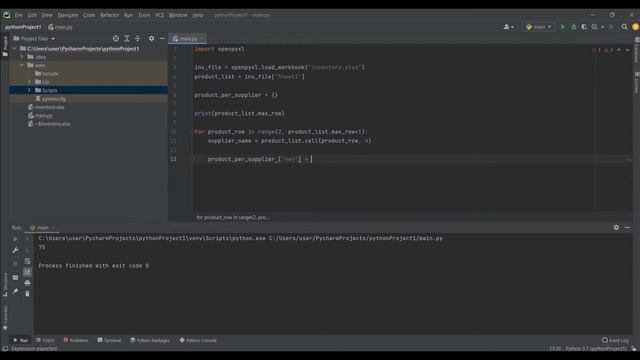Image resolution: width=640 pixels, height=360 pixels.
Task: Open Python Packages tool window
Action: tap(150, 340)
